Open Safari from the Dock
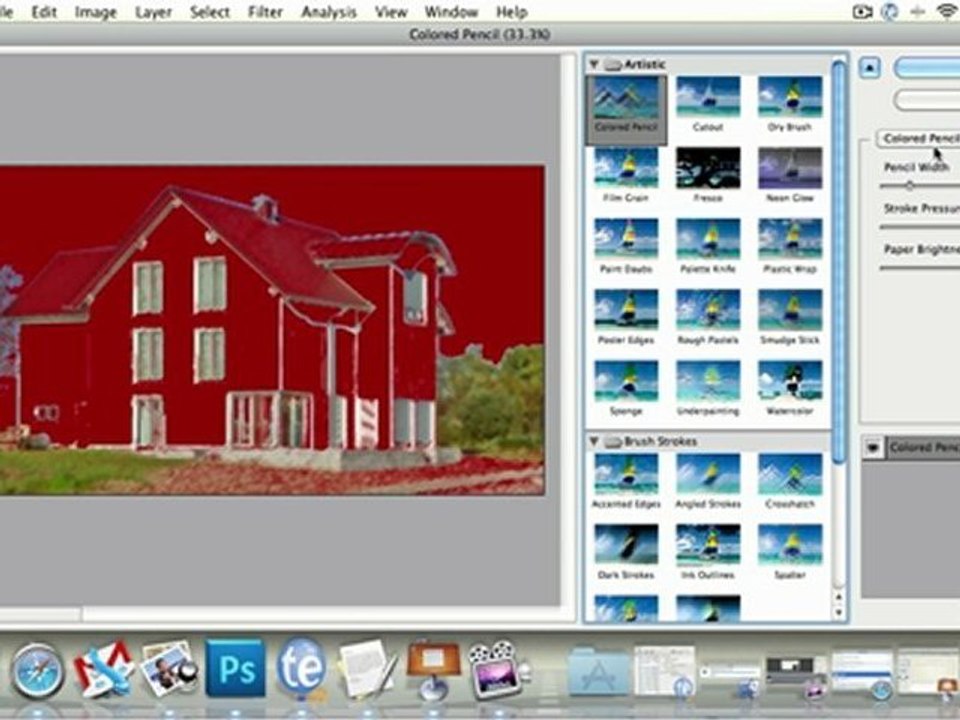Viewport: 960px width, 720px height. [37, 670]
